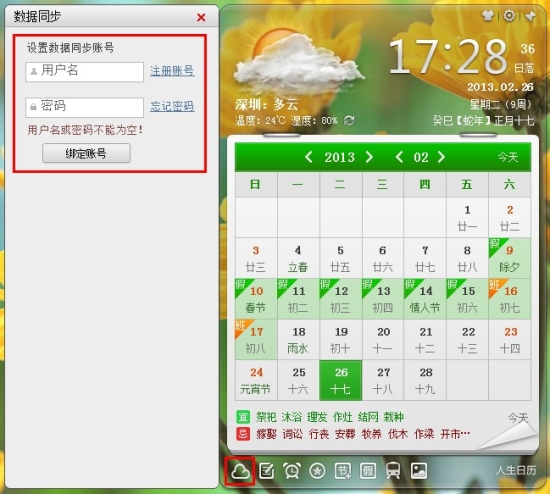Open the star favorites icon
This screenshot has width=550, height=494.
317,471
